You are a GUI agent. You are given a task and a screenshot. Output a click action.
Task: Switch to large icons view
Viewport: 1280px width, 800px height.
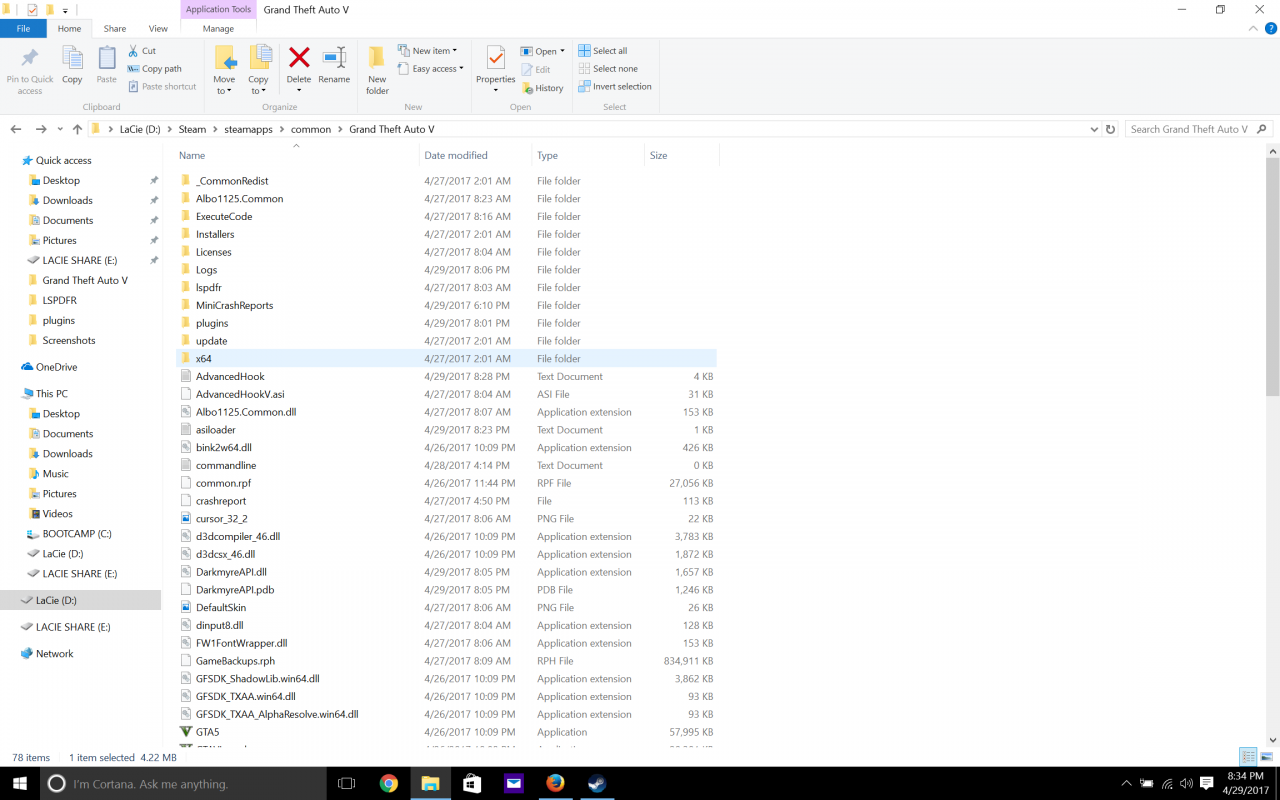tap(1266, 757)
